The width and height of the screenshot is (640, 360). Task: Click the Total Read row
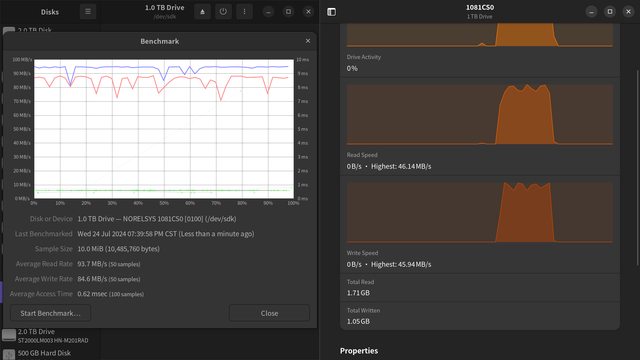click(480, 287)
